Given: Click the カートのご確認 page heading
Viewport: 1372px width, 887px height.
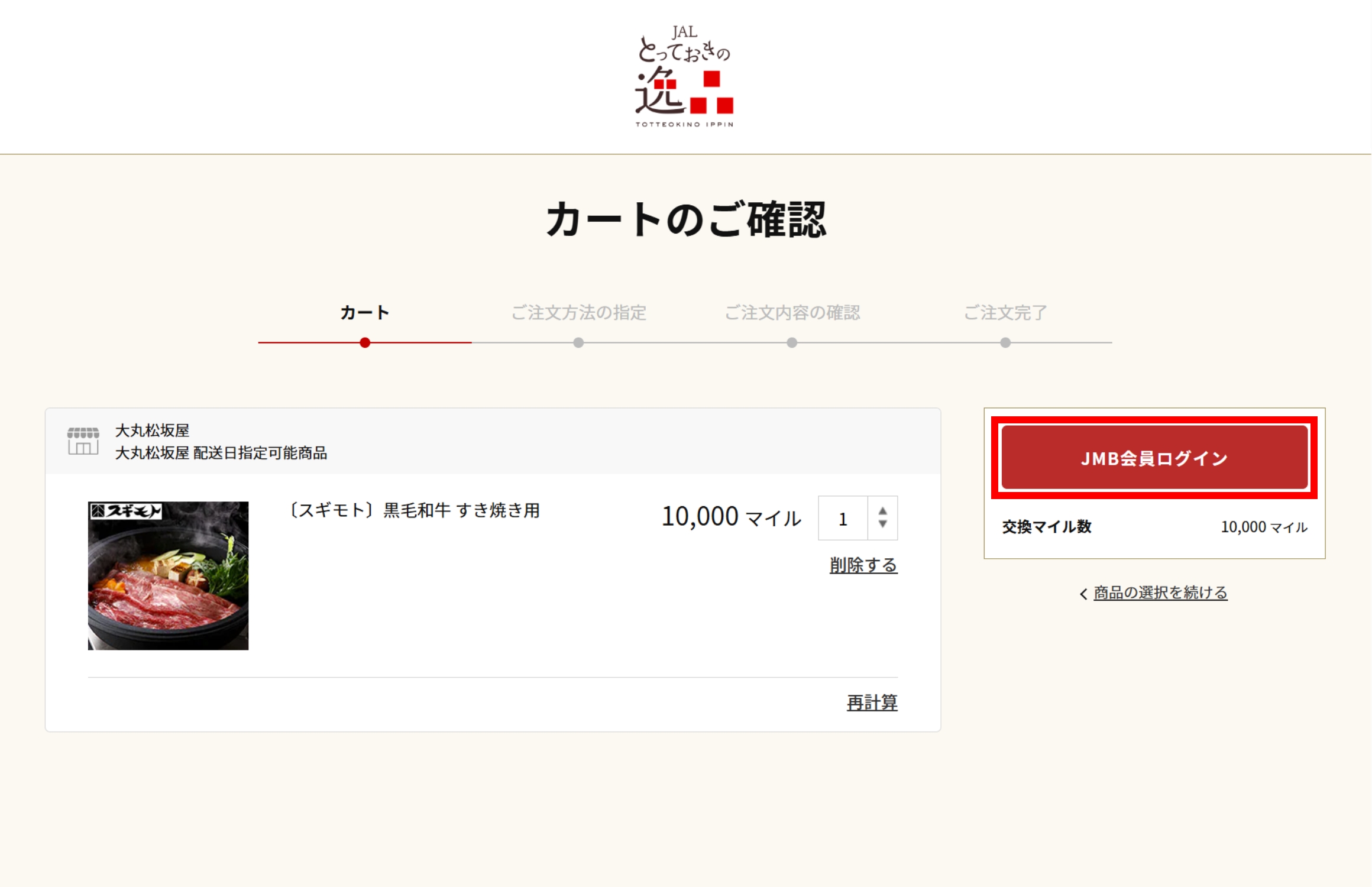Looking at the screenshot, I should click(685, 219).
